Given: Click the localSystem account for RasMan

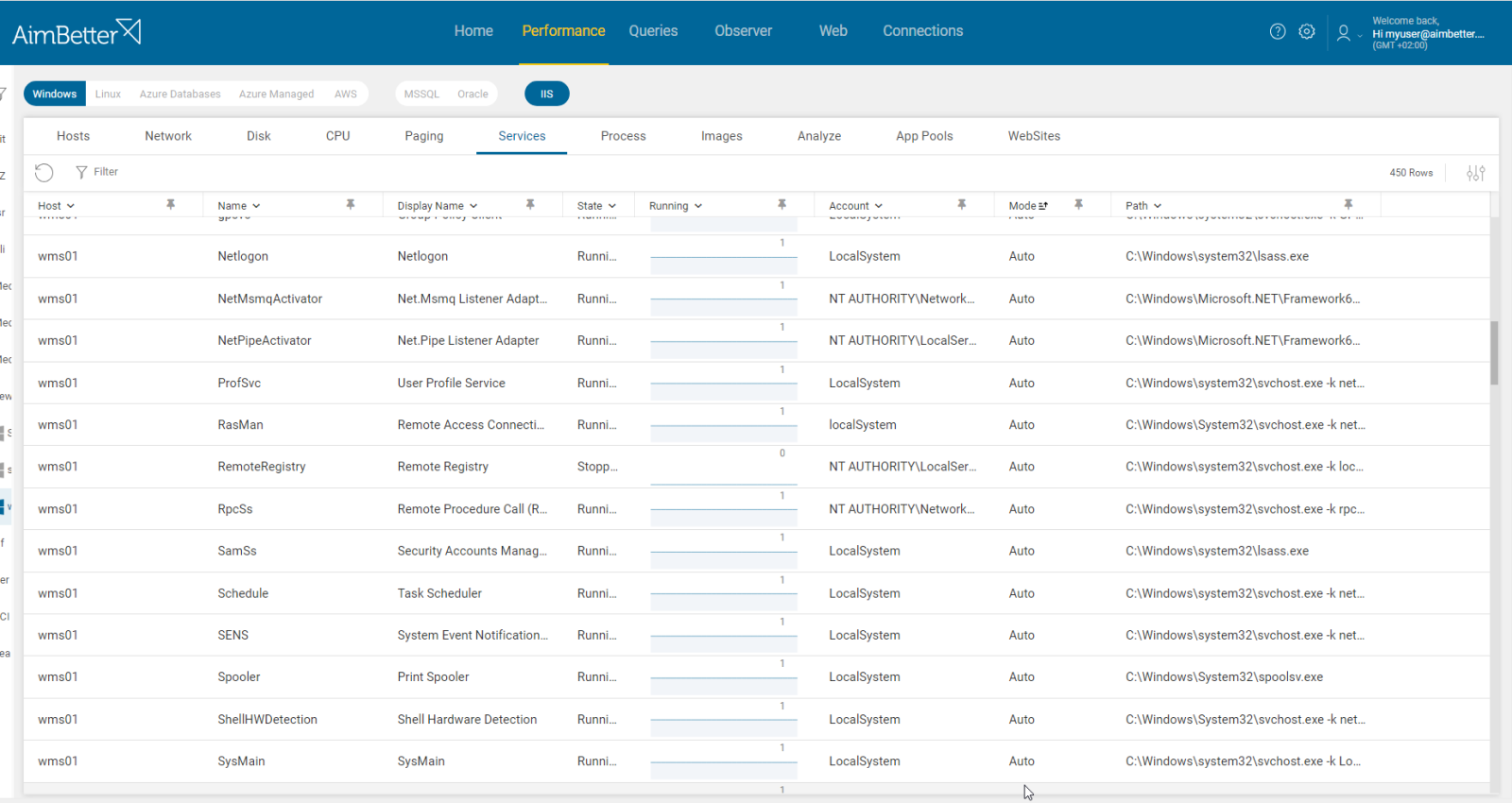Looking at the screenshot, I should [x=863, y=425].
